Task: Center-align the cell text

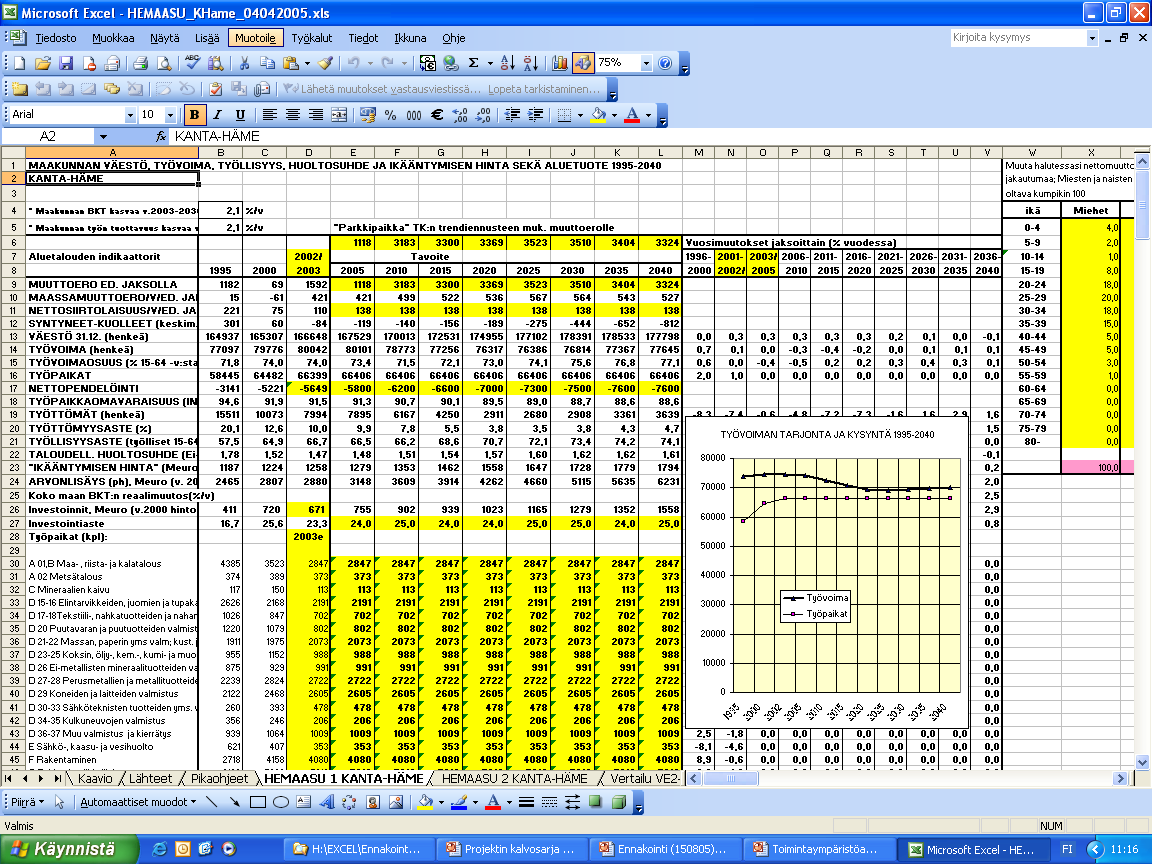Action: click(x=293, y=115)
